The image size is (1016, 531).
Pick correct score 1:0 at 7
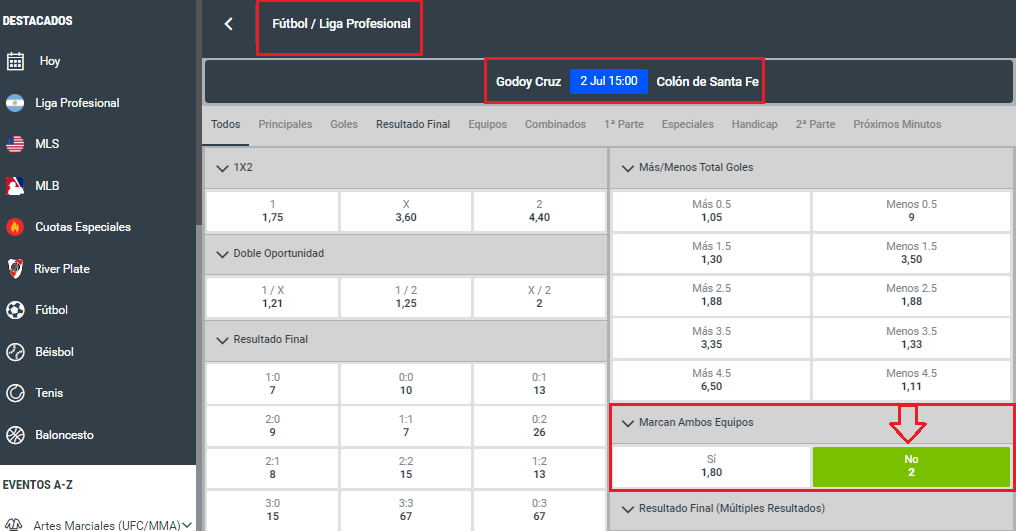coord(272,383)
